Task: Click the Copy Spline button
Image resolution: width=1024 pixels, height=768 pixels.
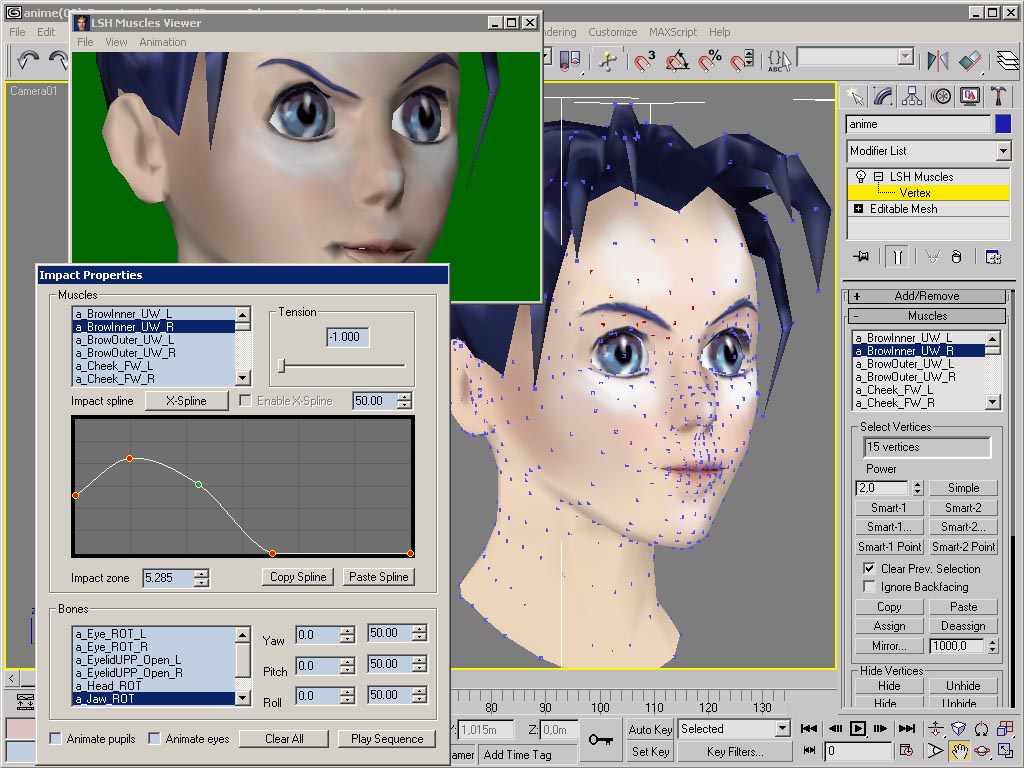Action: [x=298, y=577]
